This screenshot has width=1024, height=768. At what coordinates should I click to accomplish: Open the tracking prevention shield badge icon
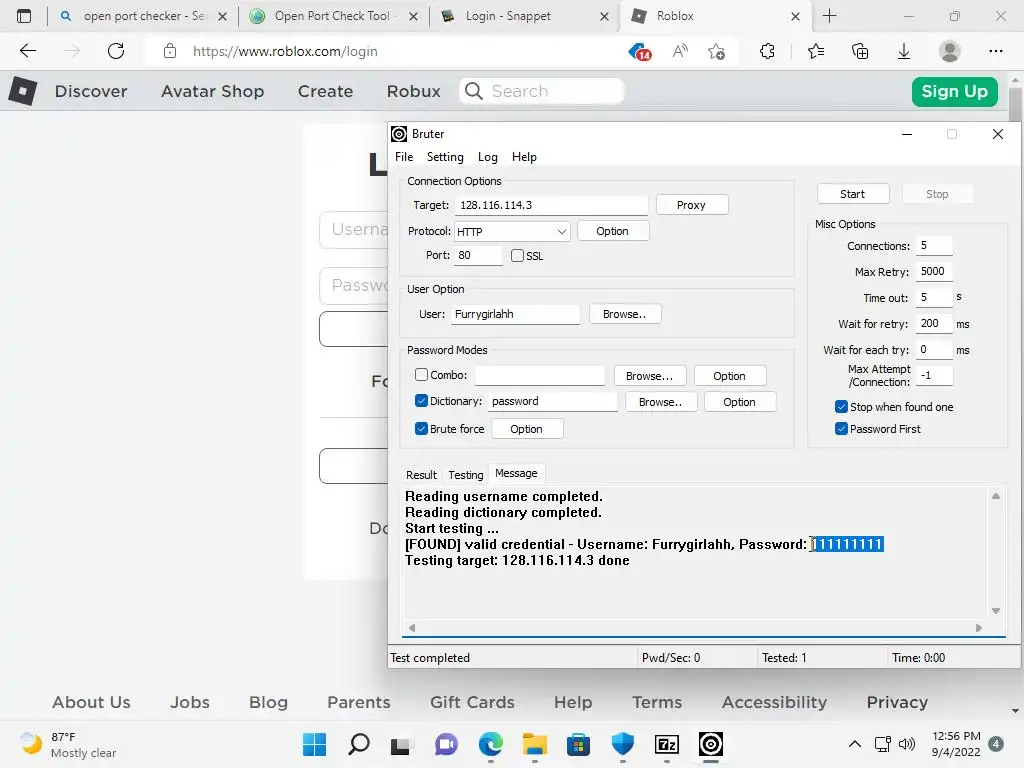click(639, 51)
